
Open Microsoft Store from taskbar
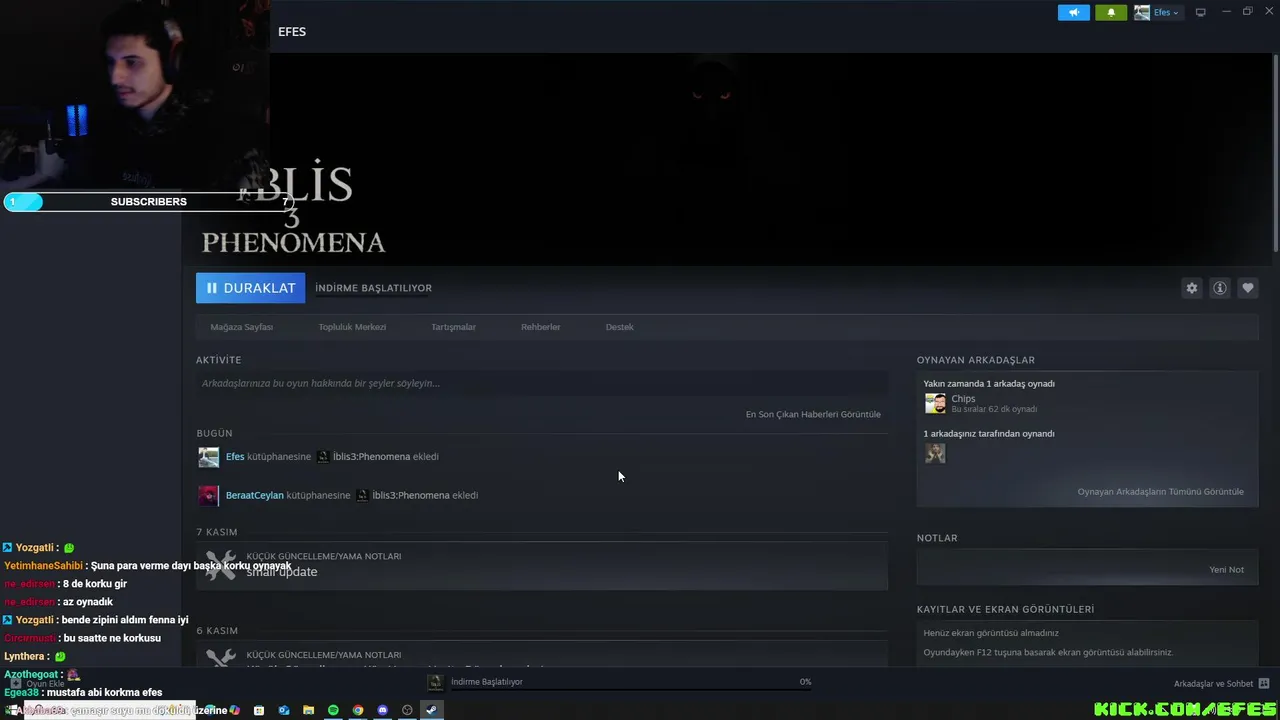coord(259,710)
